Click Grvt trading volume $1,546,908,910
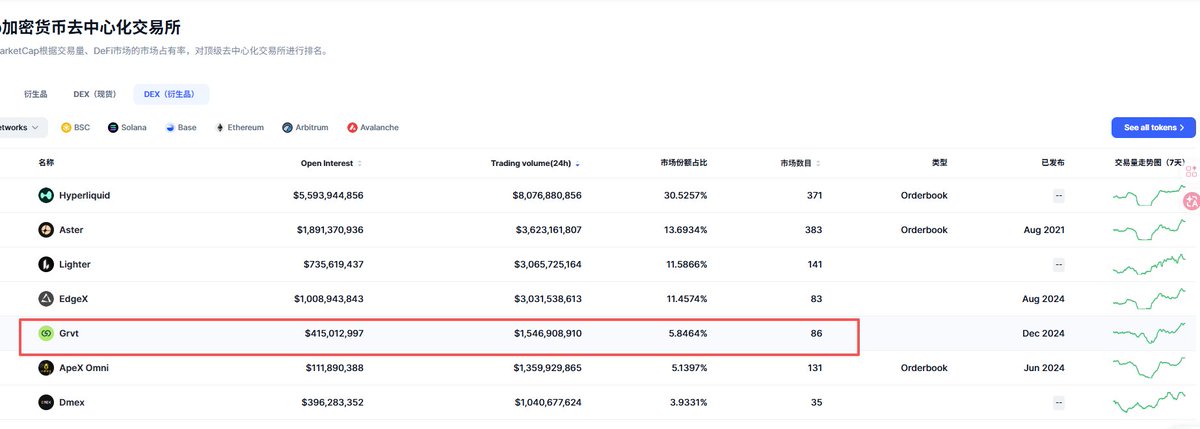1200x429 pixels. (x=547, y=333)
